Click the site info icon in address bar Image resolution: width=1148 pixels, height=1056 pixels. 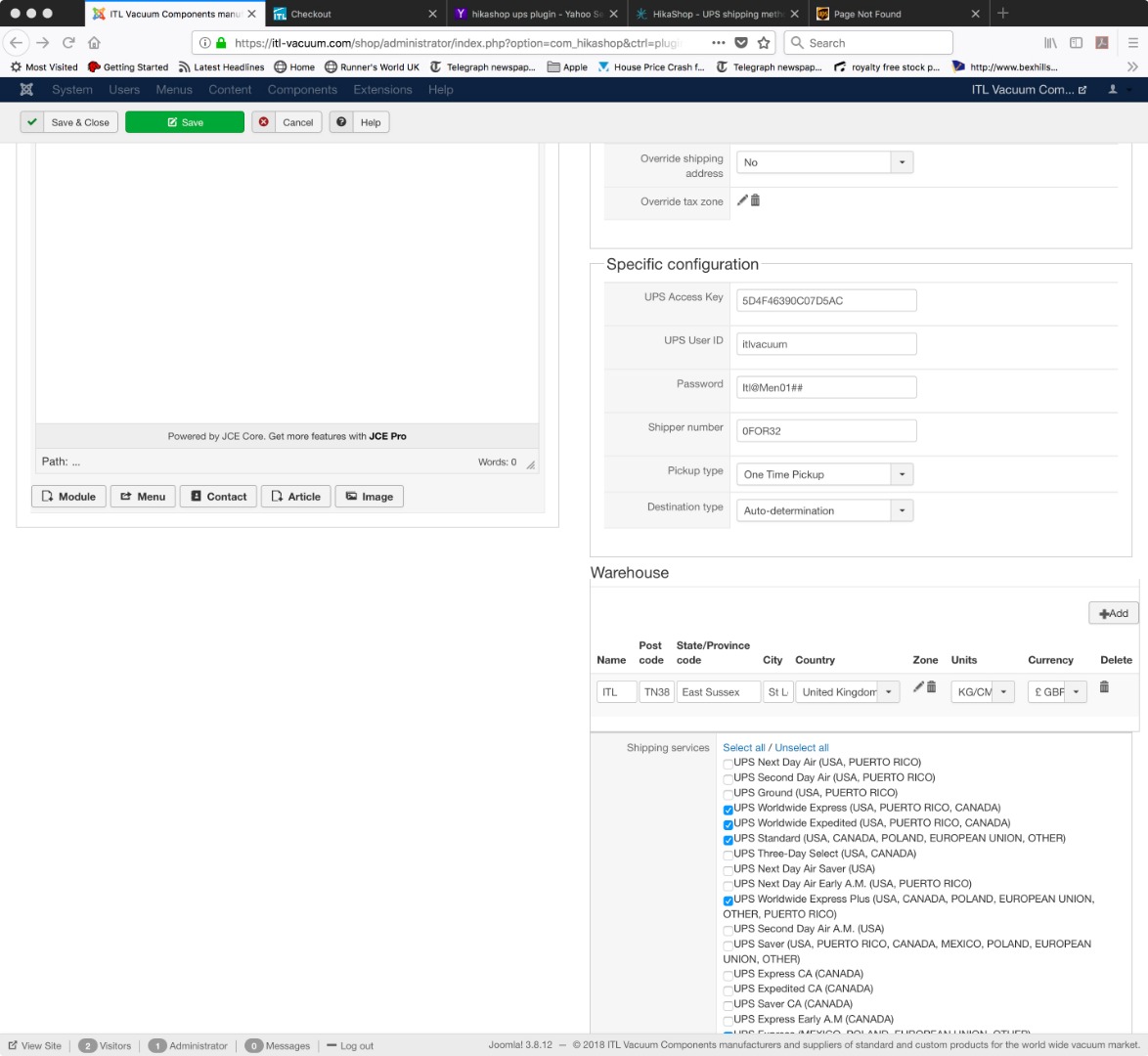pos(205,42)
